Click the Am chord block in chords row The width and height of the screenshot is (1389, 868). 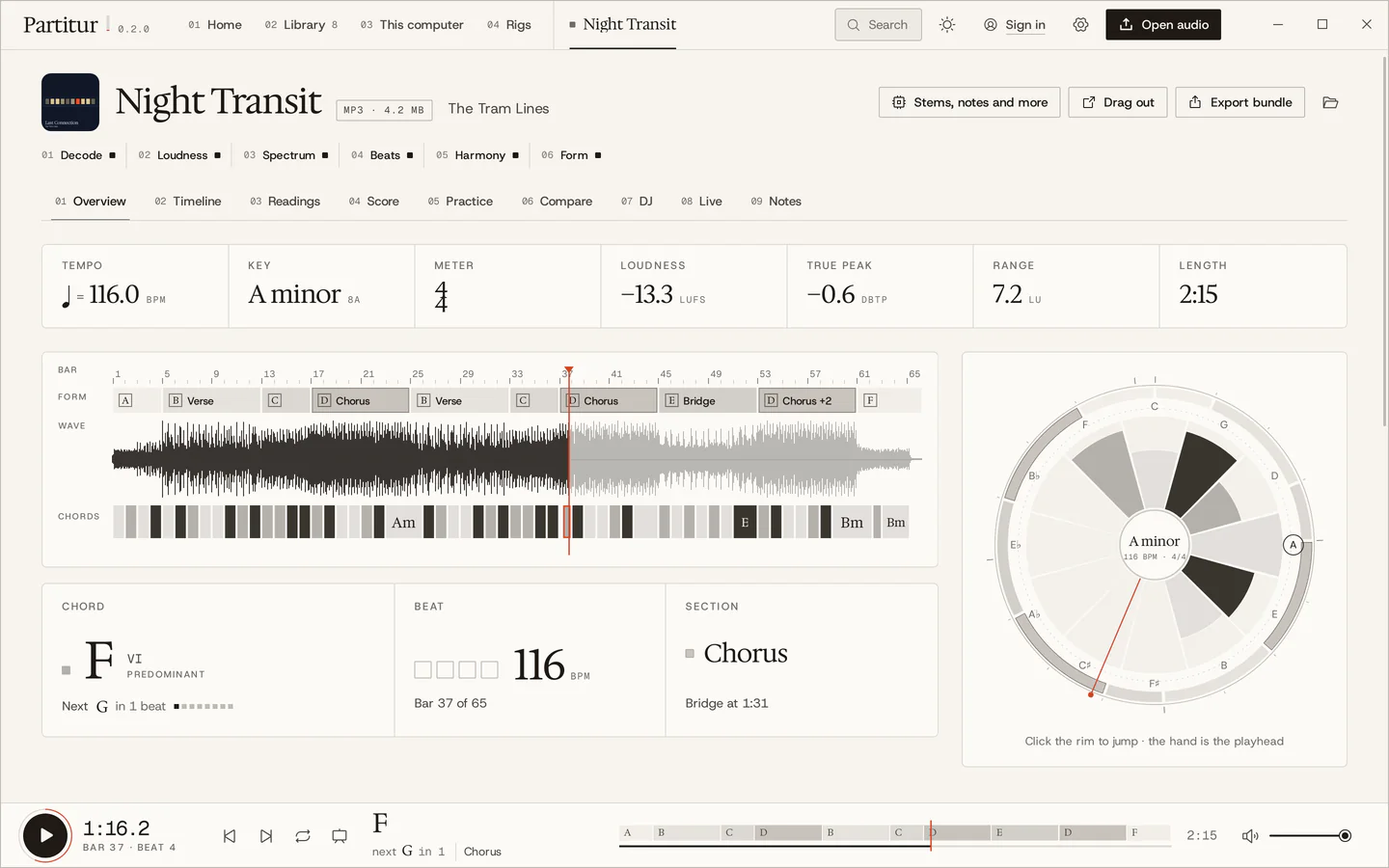tap(403, 523)
